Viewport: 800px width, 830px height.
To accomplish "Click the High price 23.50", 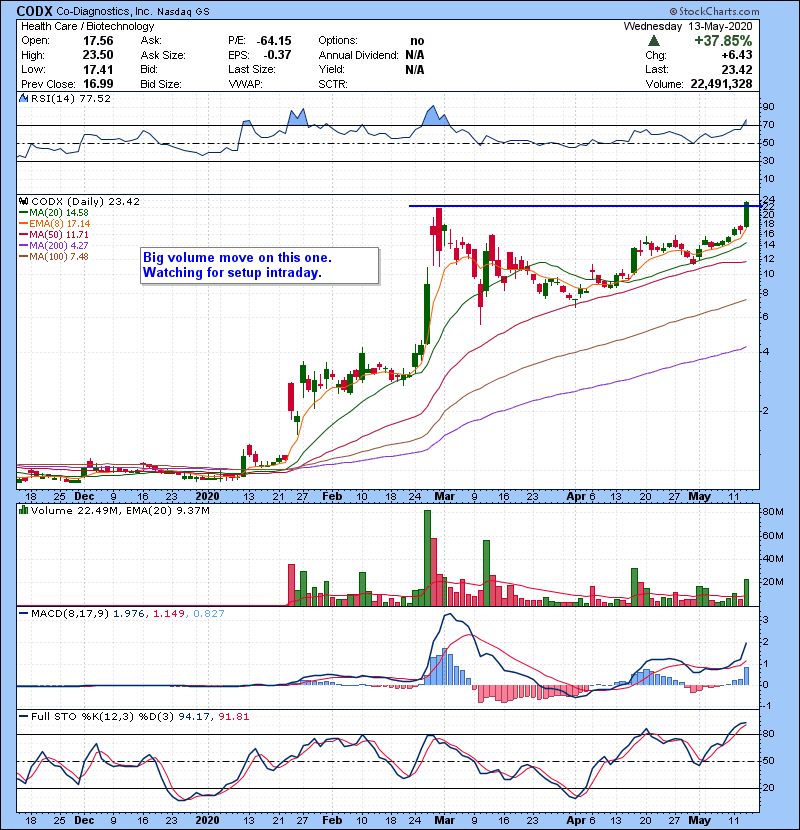I will [x=98, y=55].
